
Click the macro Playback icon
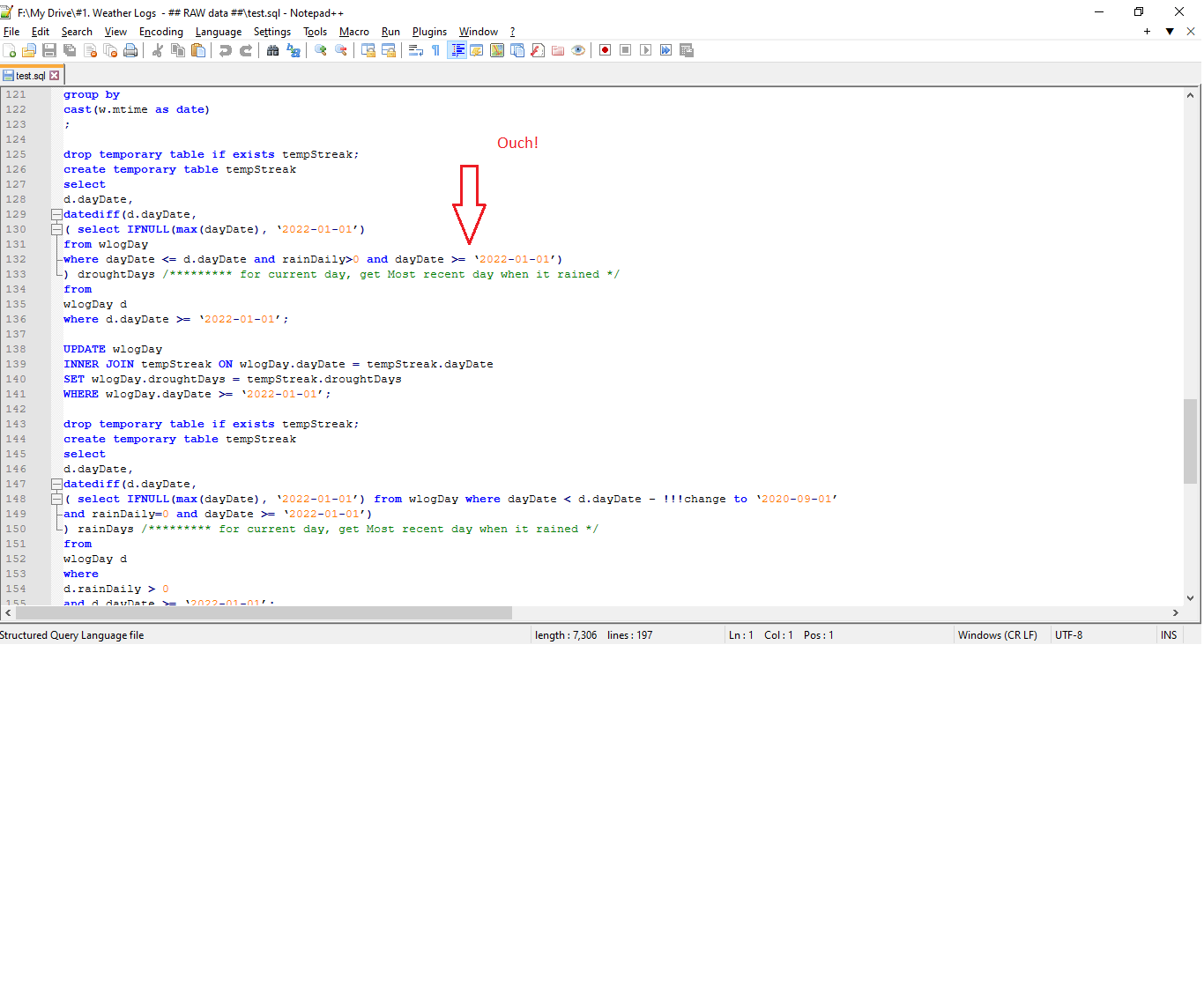(646, 50)
